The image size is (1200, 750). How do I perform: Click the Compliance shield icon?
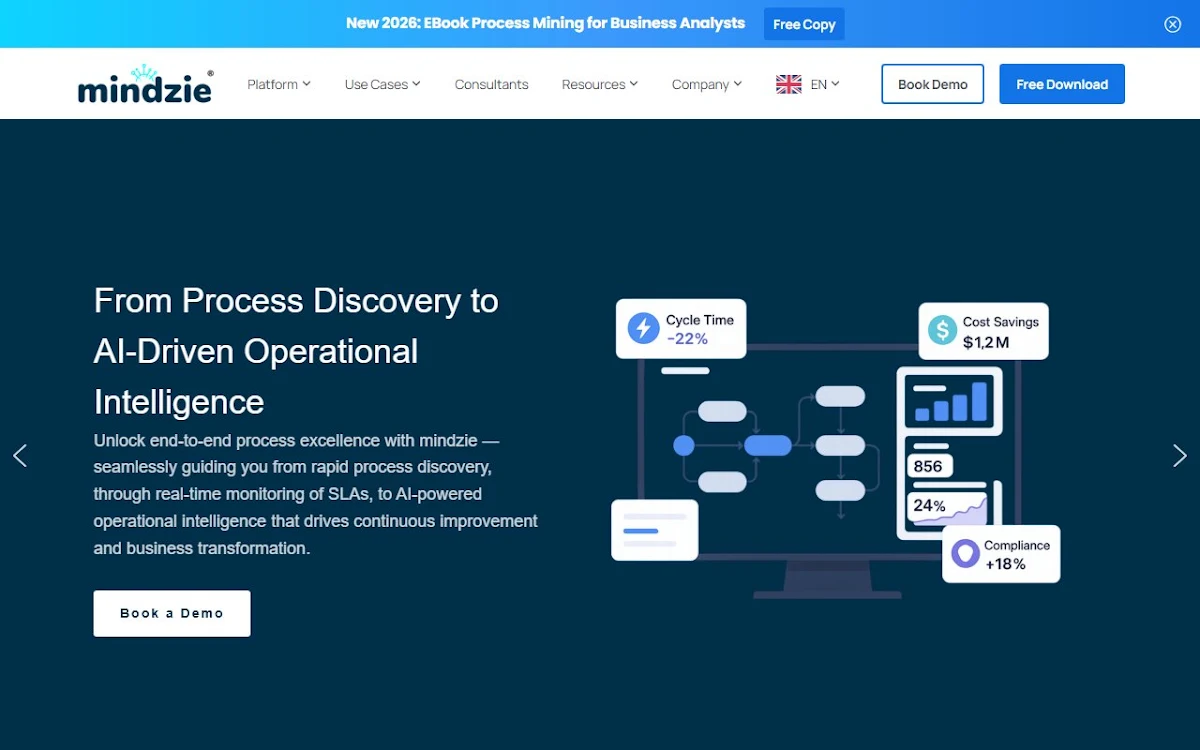pyautogui.click(x=965, y=554)
